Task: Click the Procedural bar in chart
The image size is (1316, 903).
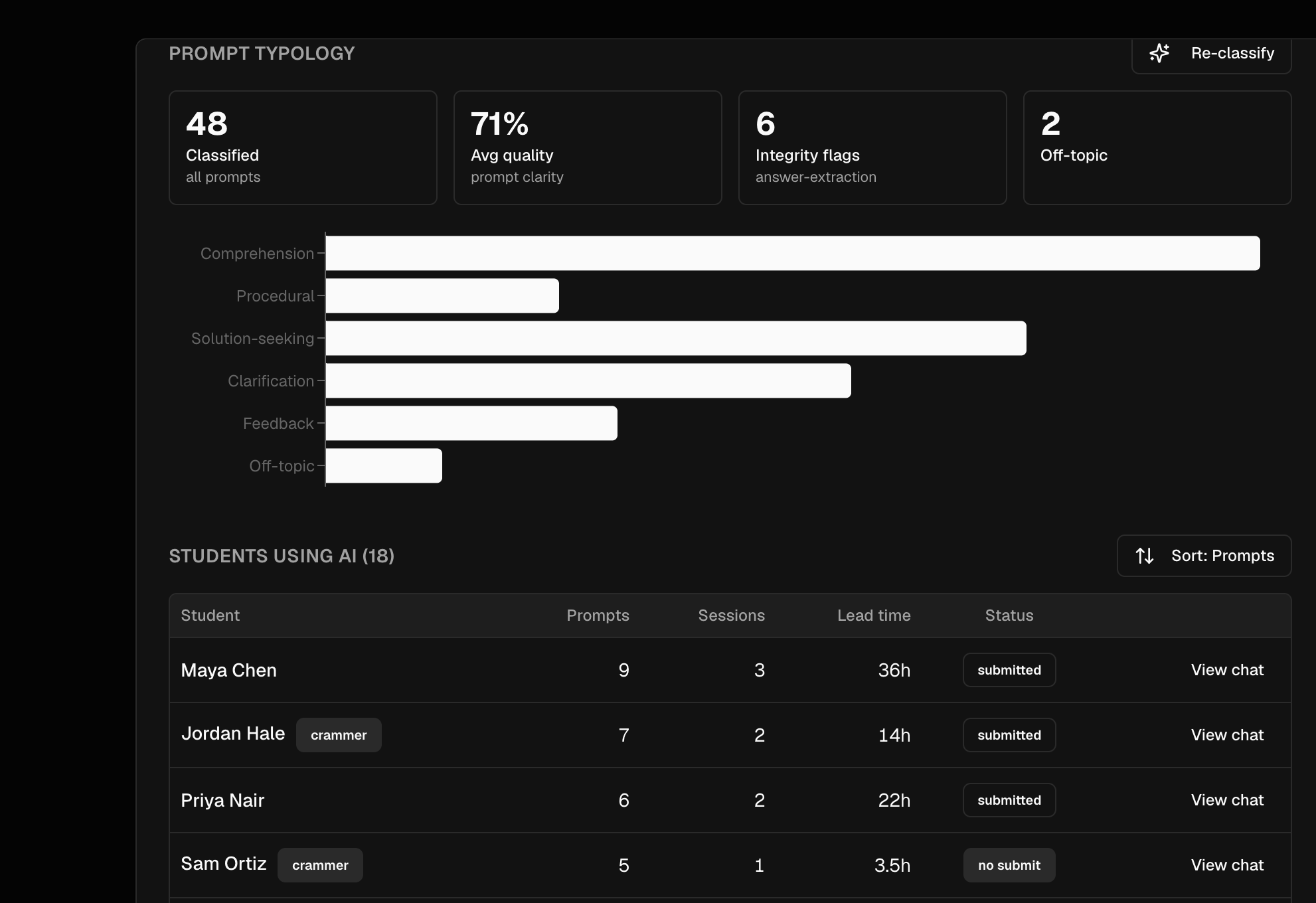Action: point(442,295)
